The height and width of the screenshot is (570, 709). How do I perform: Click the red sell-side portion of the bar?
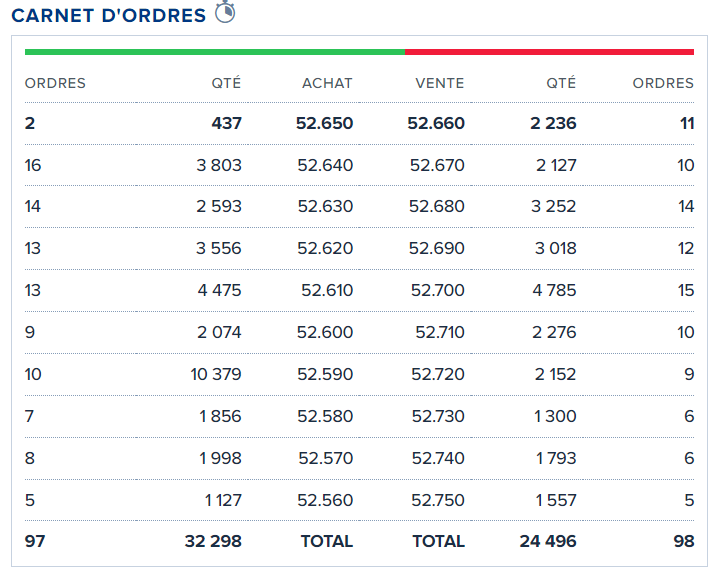coord(549,52)
